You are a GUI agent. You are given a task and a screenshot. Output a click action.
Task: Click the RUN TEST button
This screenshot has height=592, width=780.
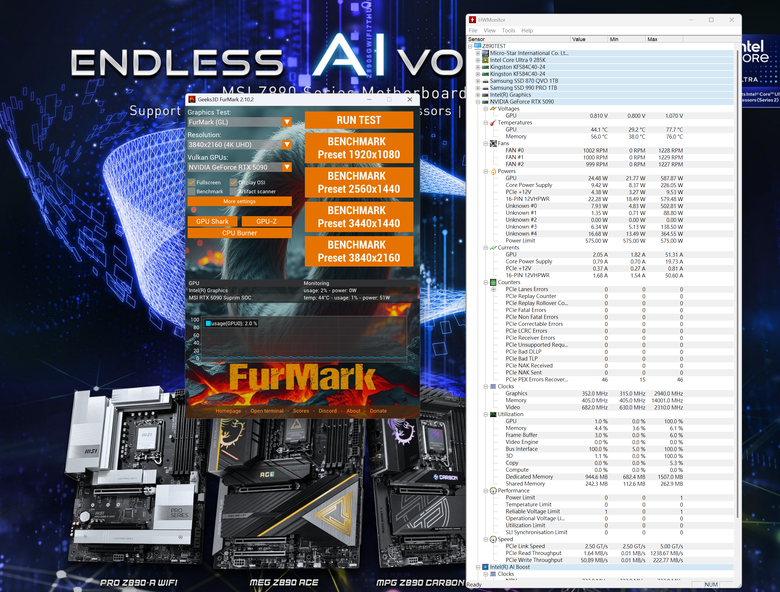(x=359, y=120)
